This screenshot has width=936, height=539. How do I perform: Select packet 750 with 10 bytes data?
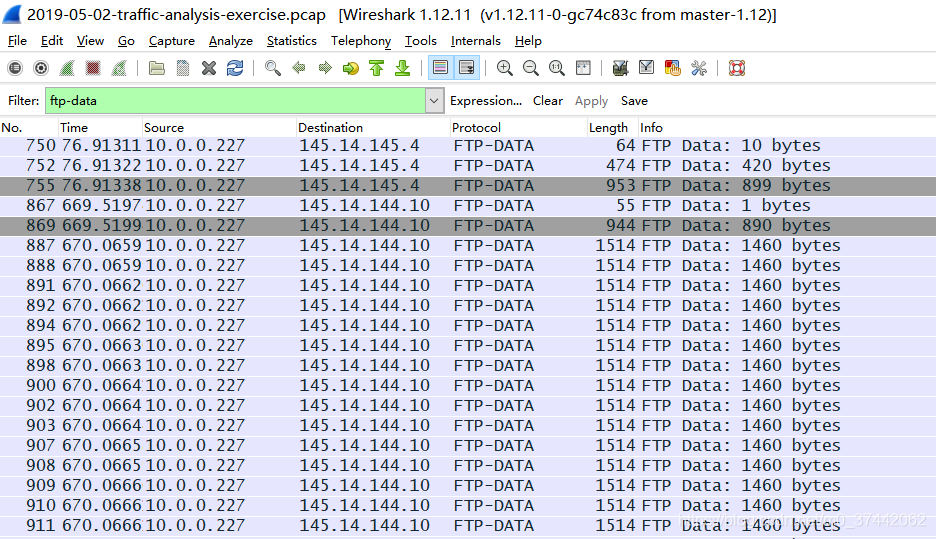[x=468, y=146]
